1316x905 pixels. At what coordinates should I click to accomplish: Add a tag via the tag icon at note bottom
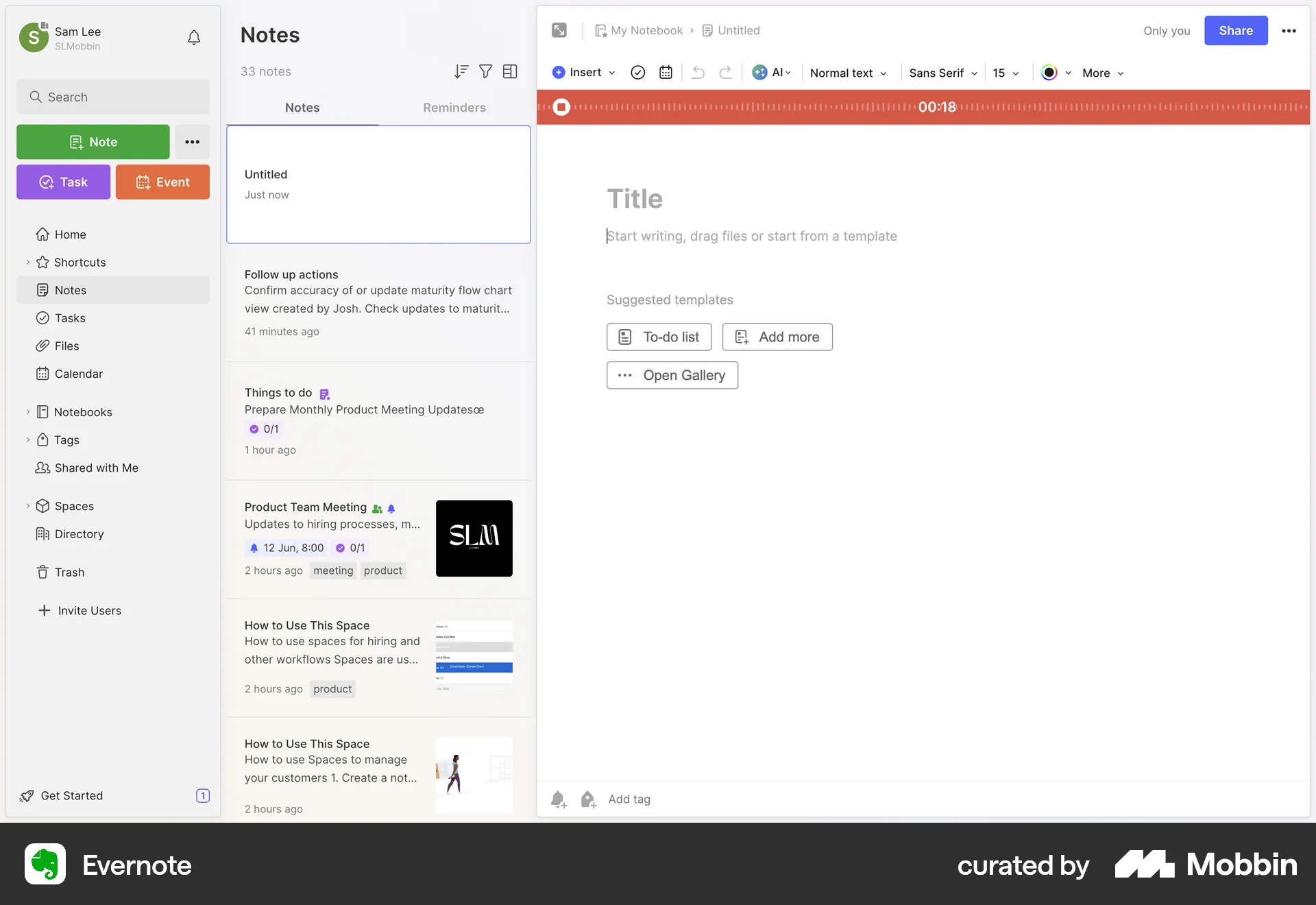(588, 799)
